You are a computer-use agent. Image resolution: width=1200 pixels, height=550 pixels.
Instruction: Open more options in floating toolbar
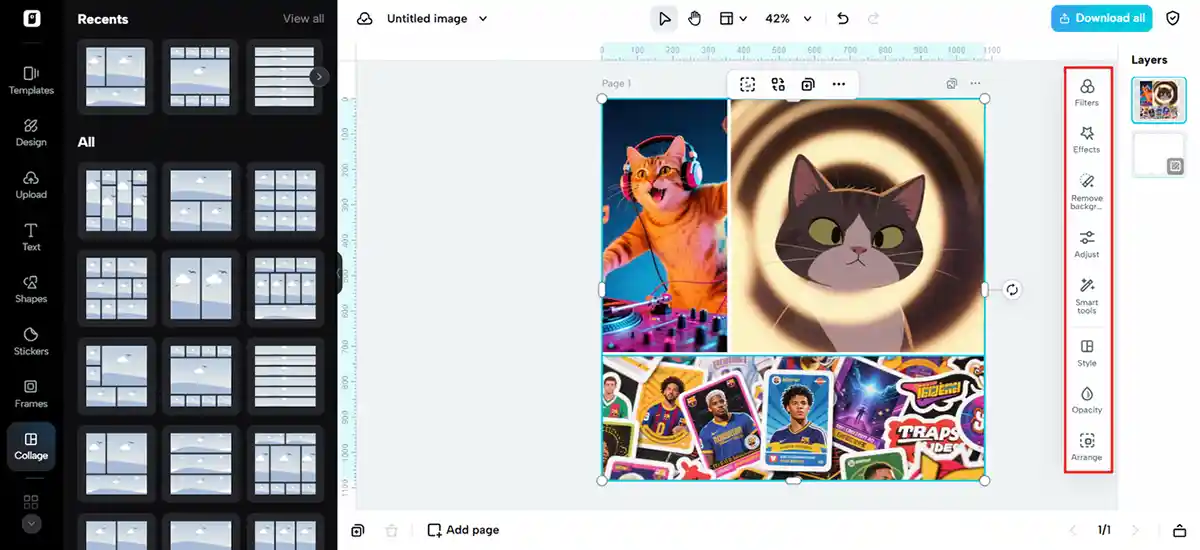pyautogui.click(x=838, y=84)
